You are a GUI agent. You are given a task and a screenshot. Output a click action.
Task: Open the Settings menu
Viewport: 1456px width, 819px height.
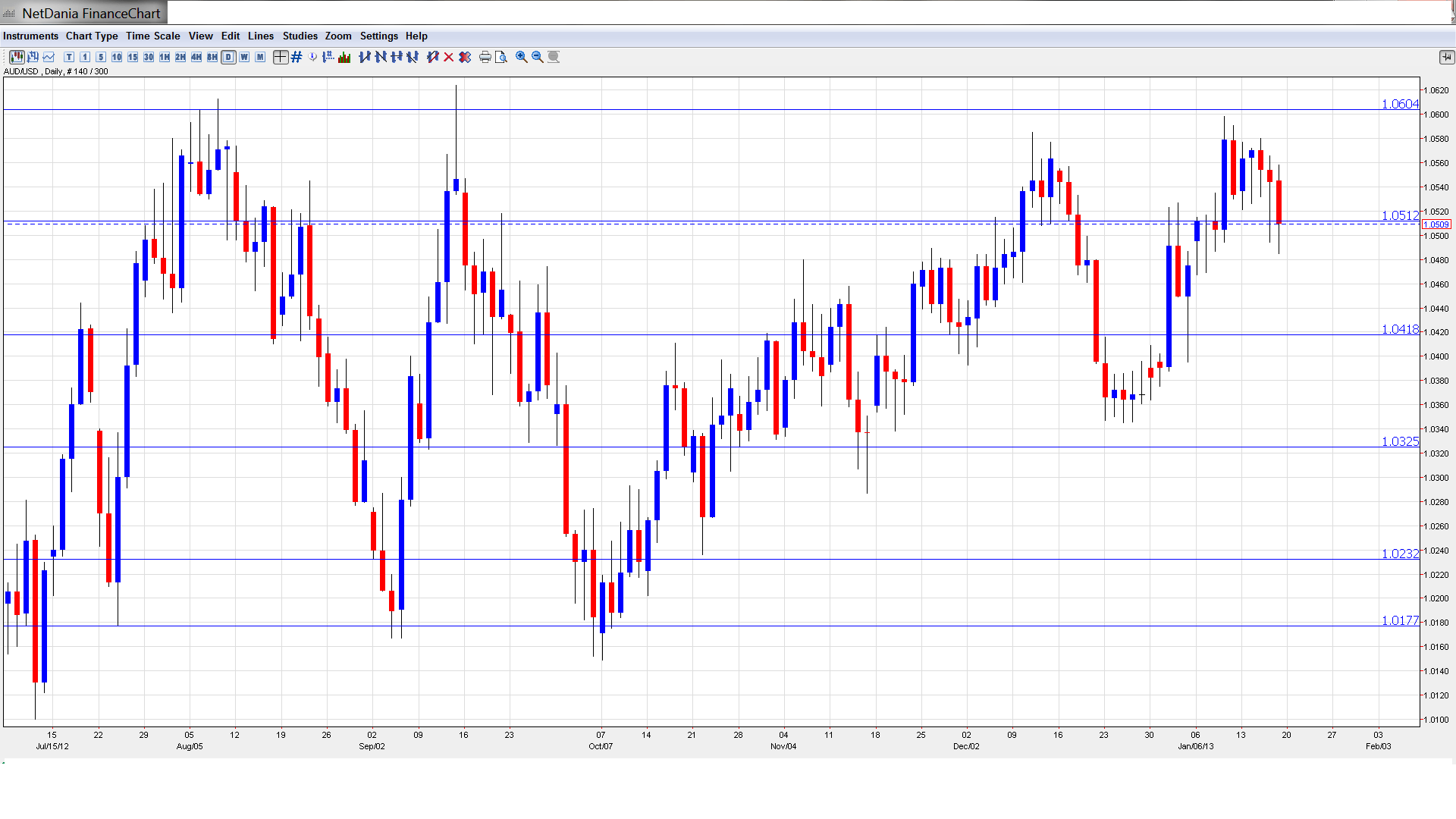[x=378, y=36]
